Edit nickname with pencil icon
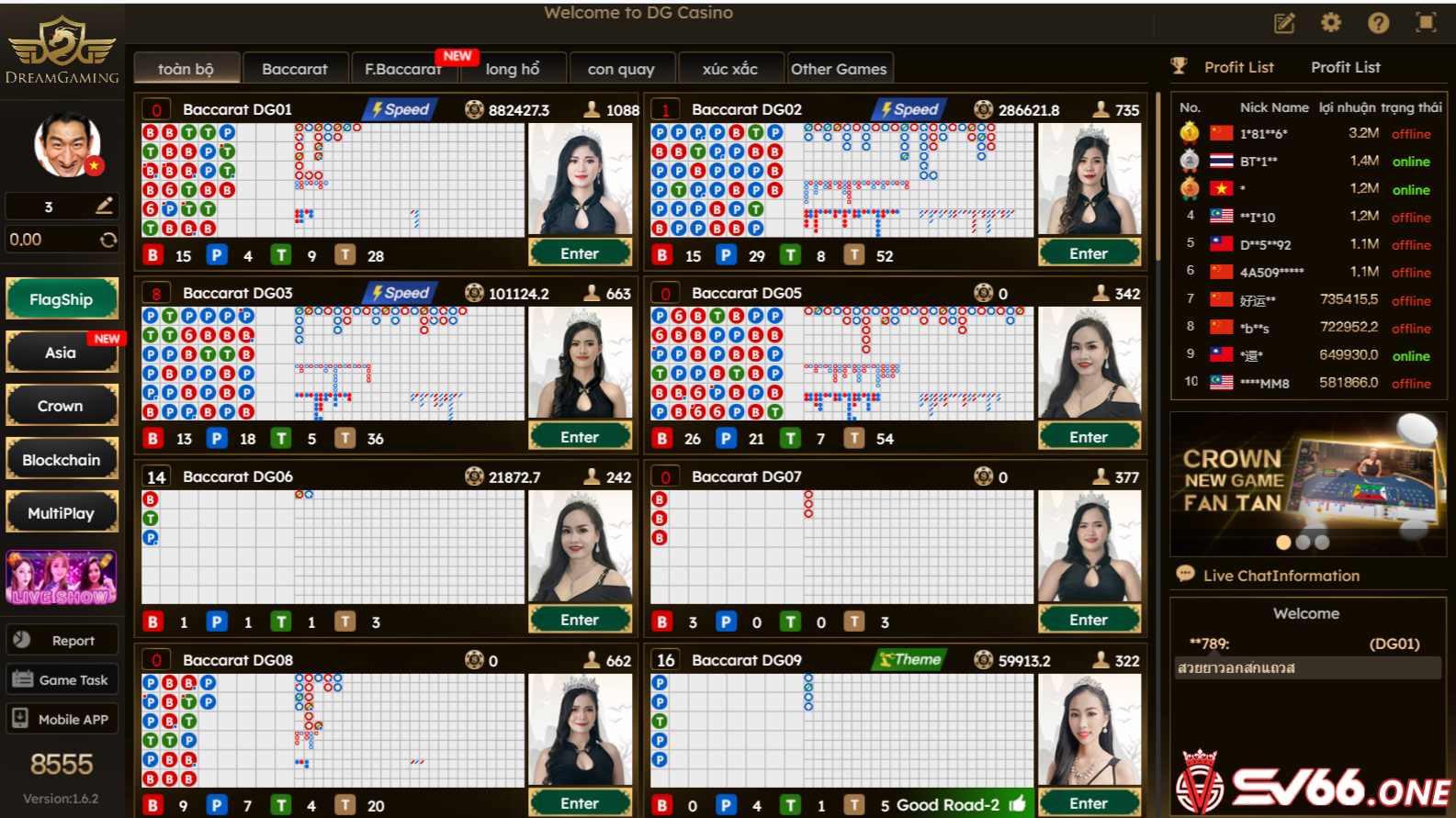Image resolution: width=1456 pixels, height=818 pixels. pos(105,206)
